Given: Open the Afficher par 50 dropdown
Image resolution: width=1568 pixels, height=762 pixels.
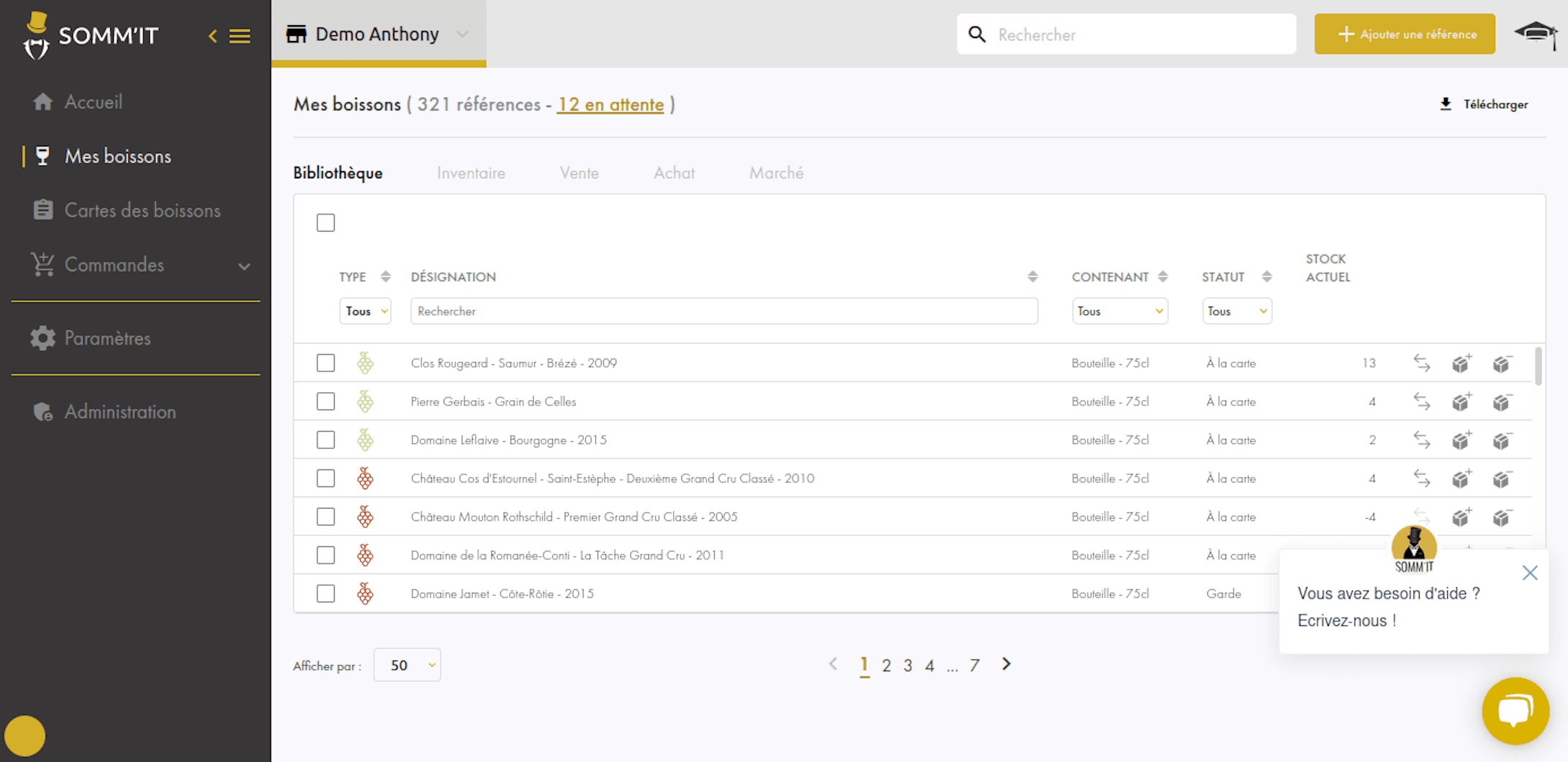Looking at the screenshot, I should tap(407, 665).
